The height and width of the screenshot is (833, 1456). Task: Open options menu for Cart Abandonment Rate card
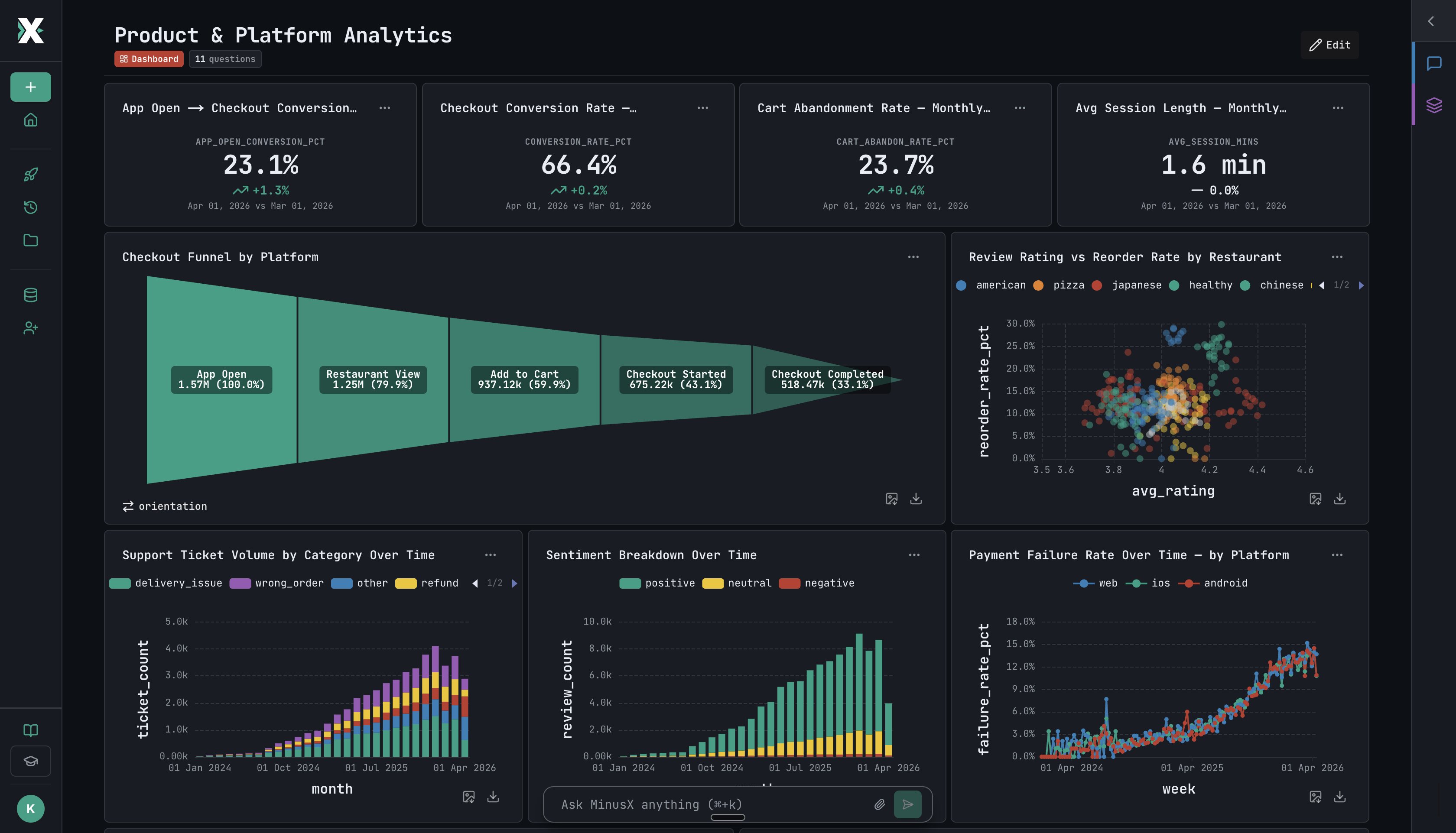(x=1020, y=107)
